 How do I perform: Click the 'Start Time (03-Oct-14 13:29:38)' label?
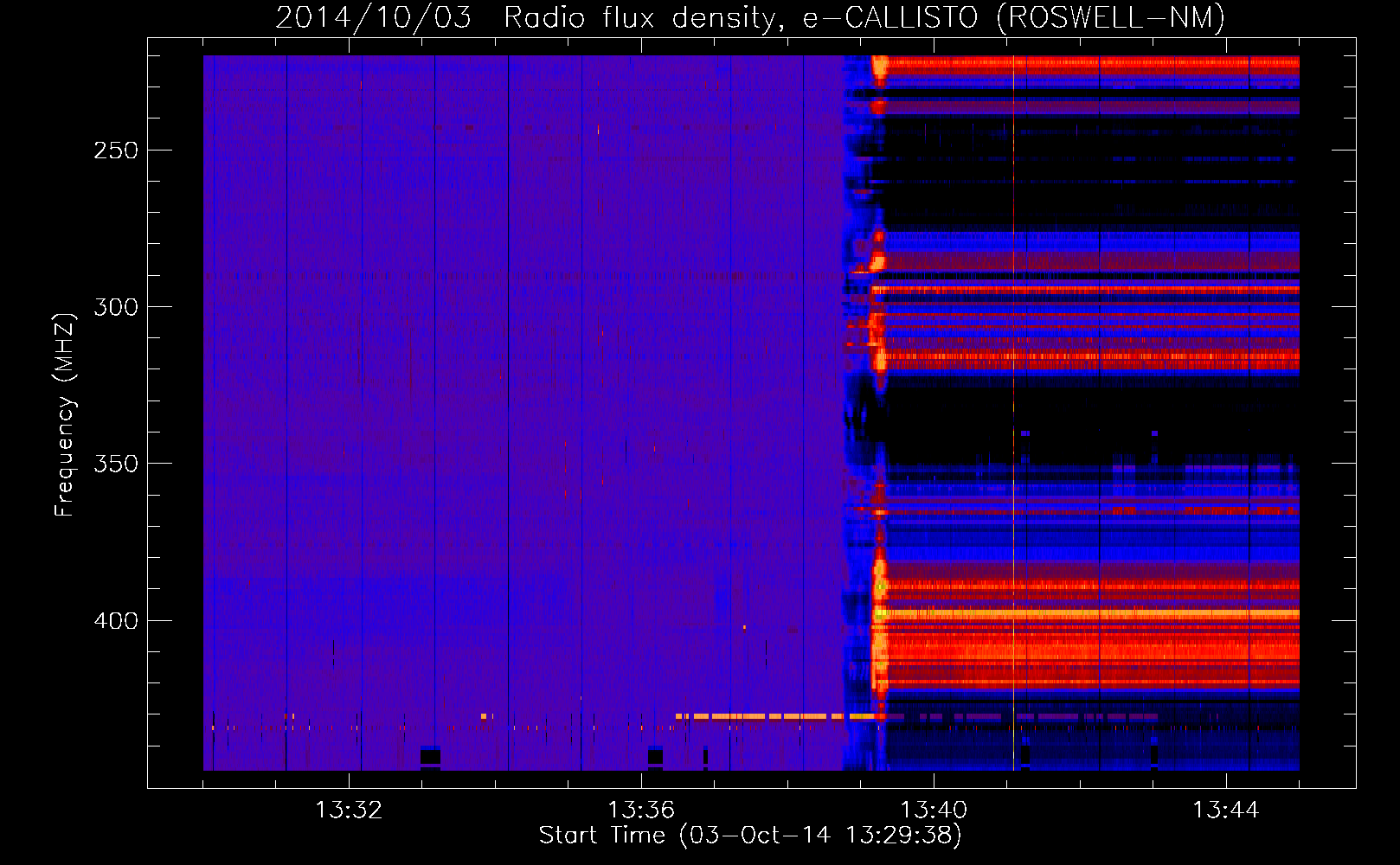tap(750, 836)
